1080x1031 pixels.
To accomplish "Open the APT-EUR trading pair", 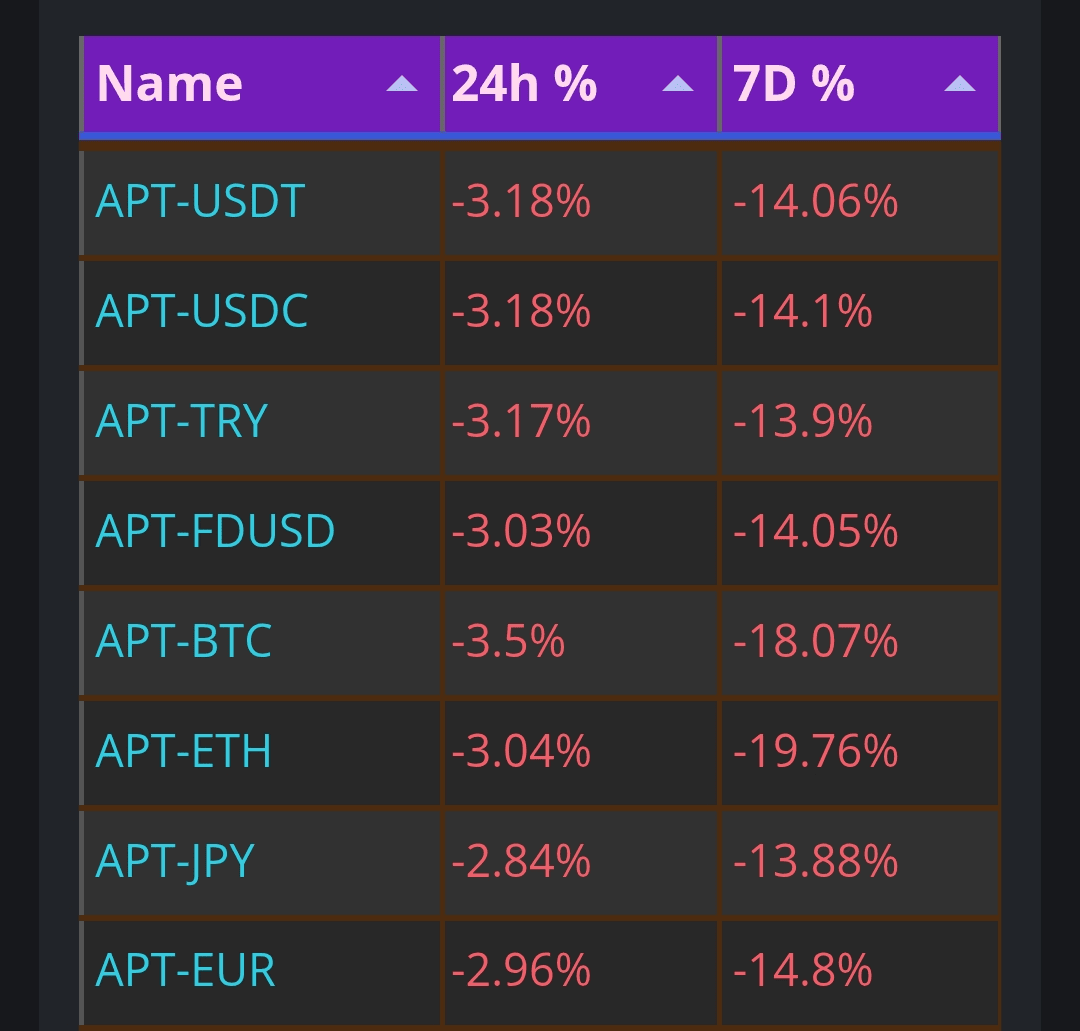I will click(185, 971).
